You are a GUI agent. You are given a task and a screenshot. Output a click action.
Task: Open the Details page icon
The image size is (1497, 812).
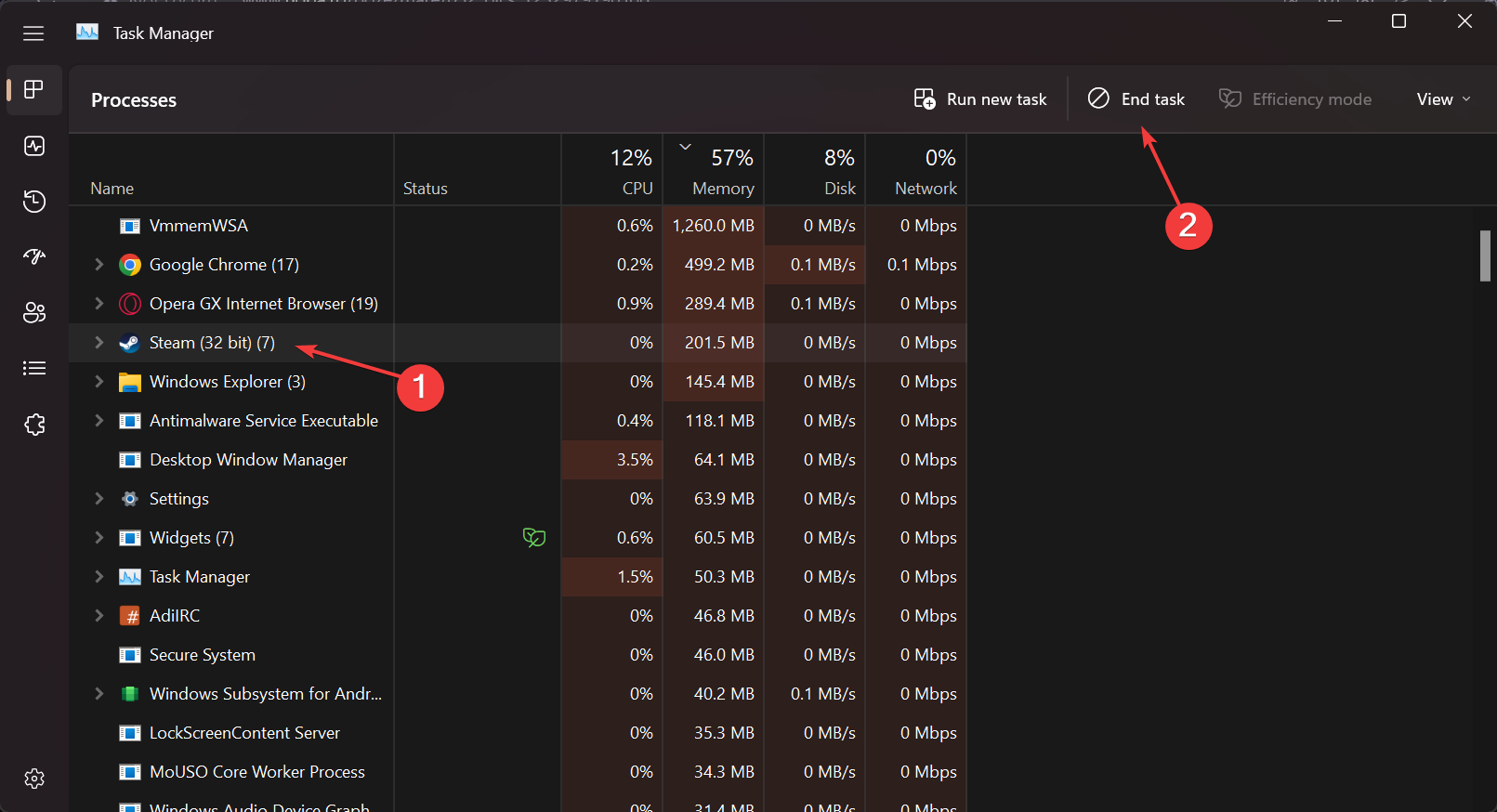tap(34, 369)
